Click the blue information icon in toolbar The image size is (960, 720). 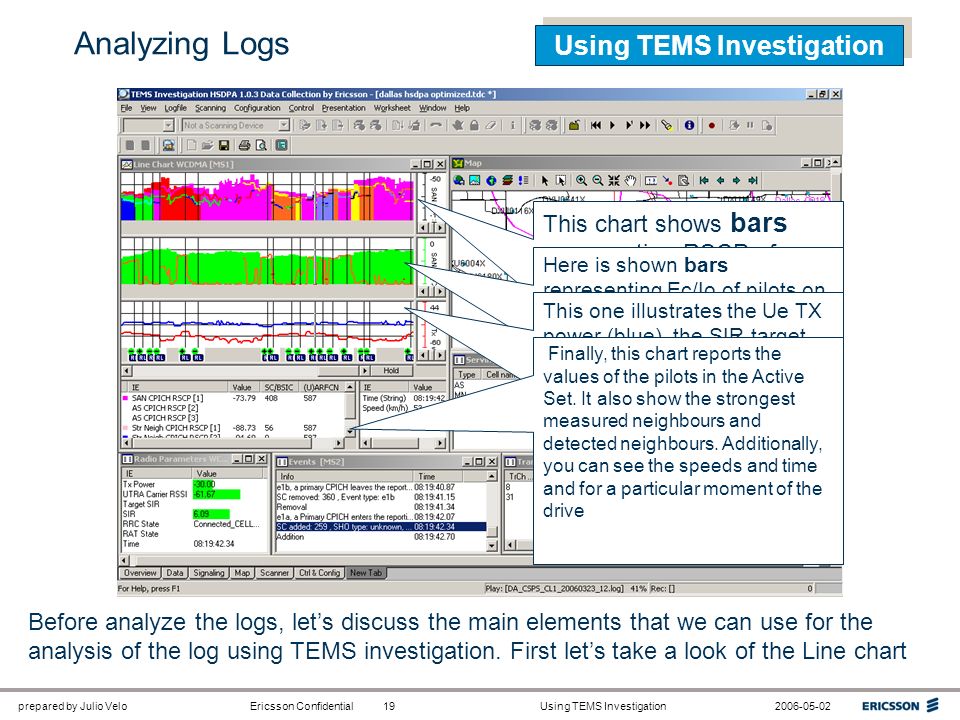(x=689, y=126)
